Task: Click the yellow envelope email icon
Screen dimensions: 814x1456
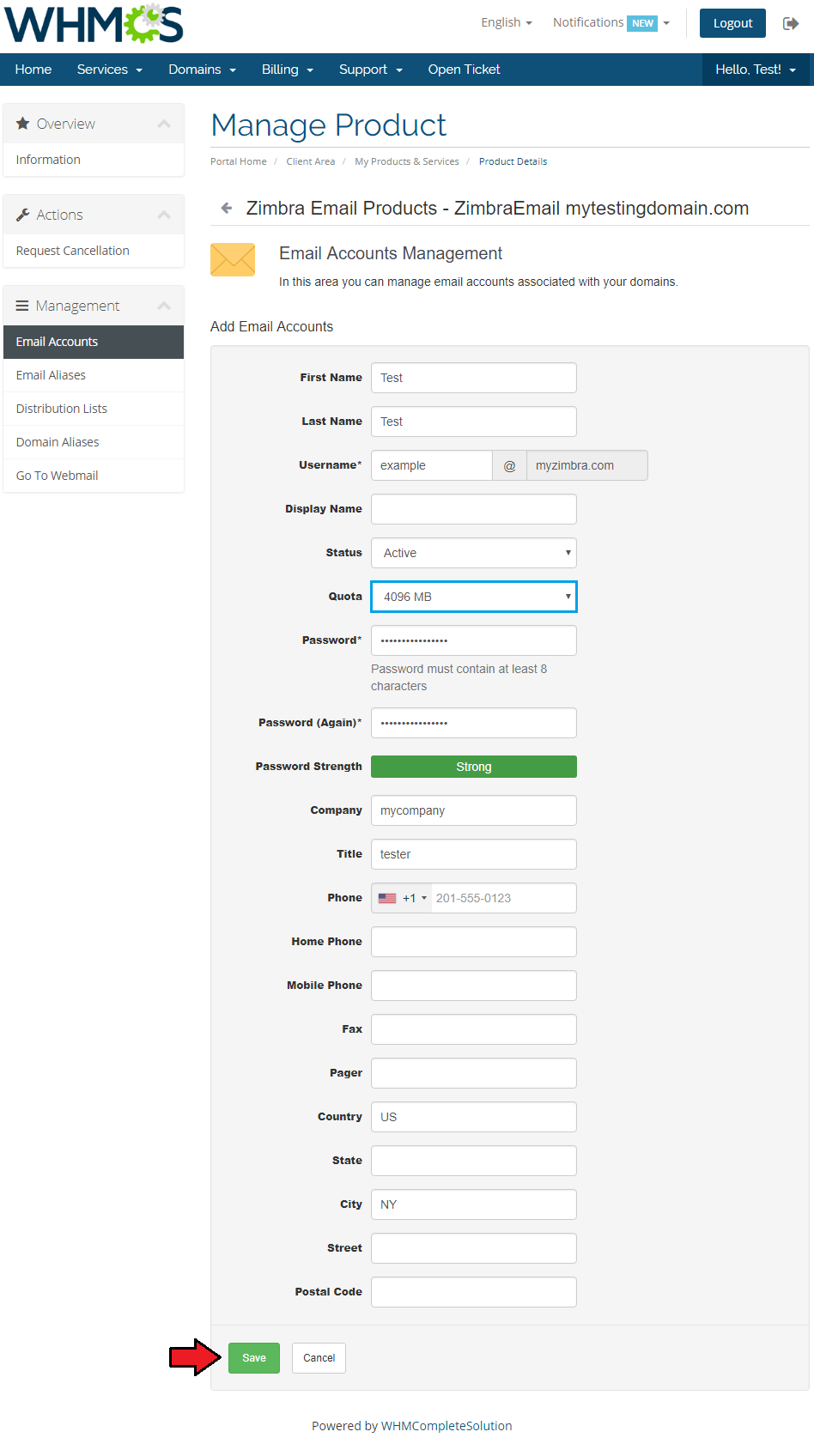Action: click(x=233, y=259)
